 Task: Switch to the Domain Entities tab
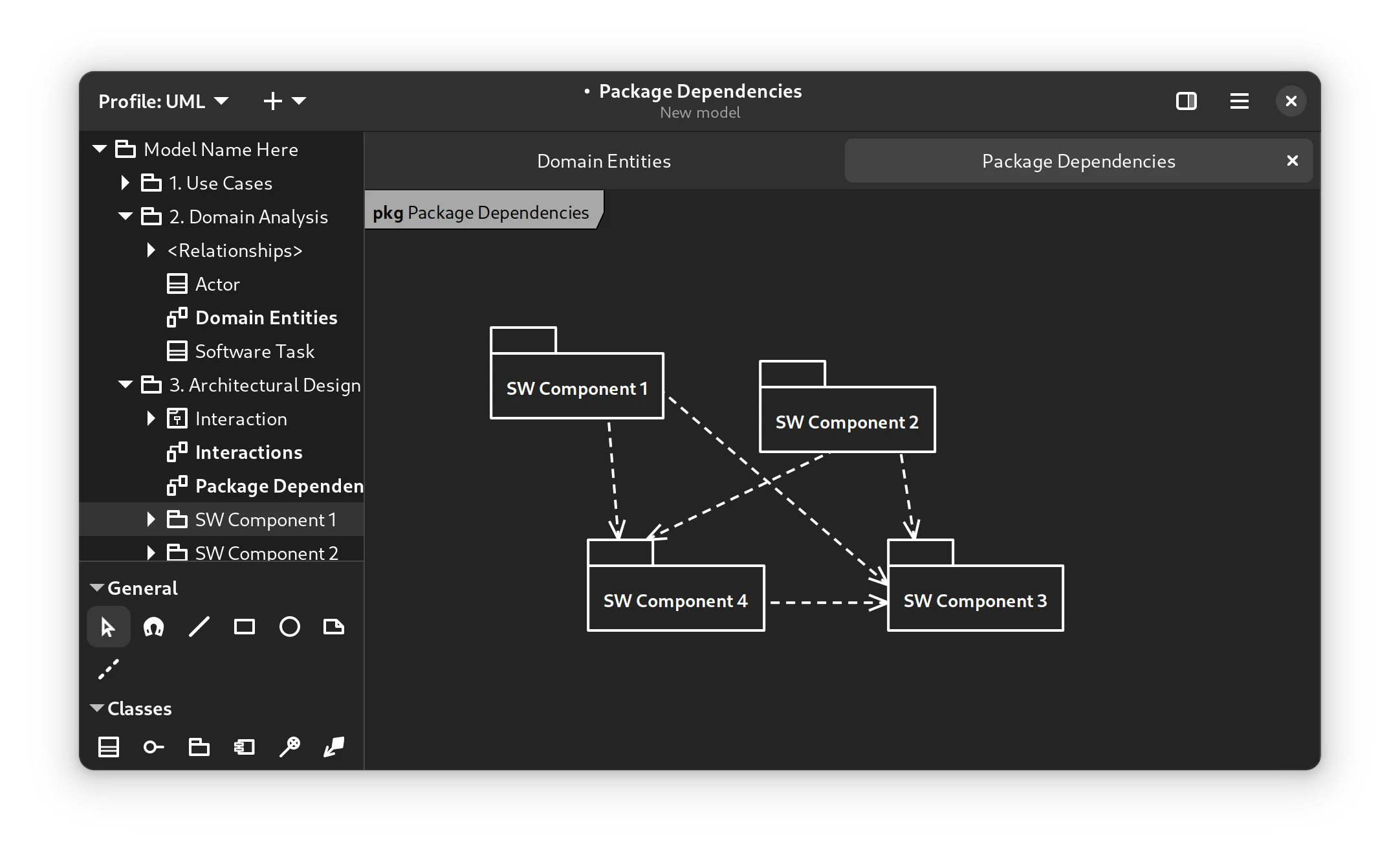click(x=604, y=161)
